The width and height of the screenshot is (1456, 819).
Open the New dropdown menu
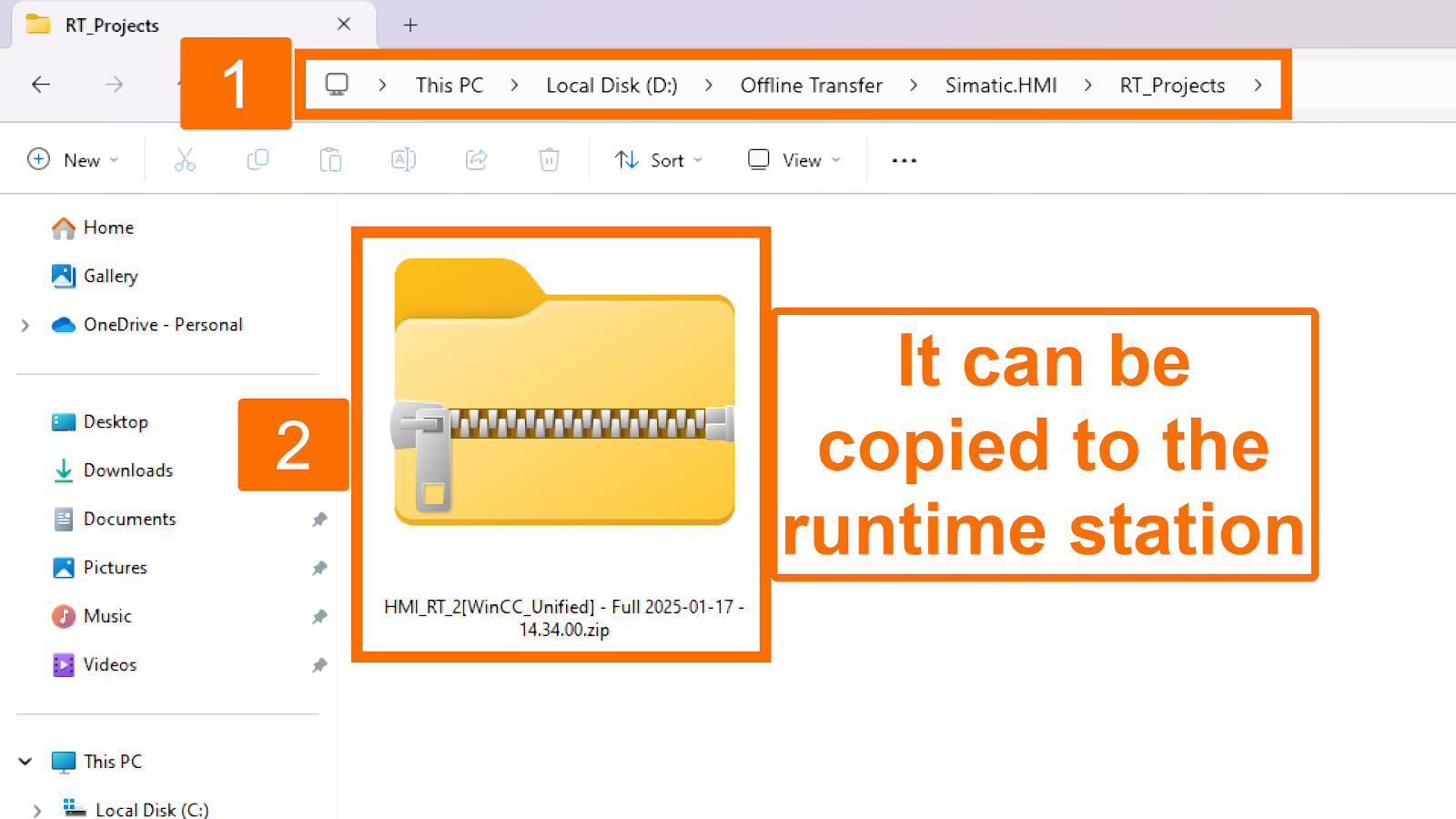click(74, 160)
